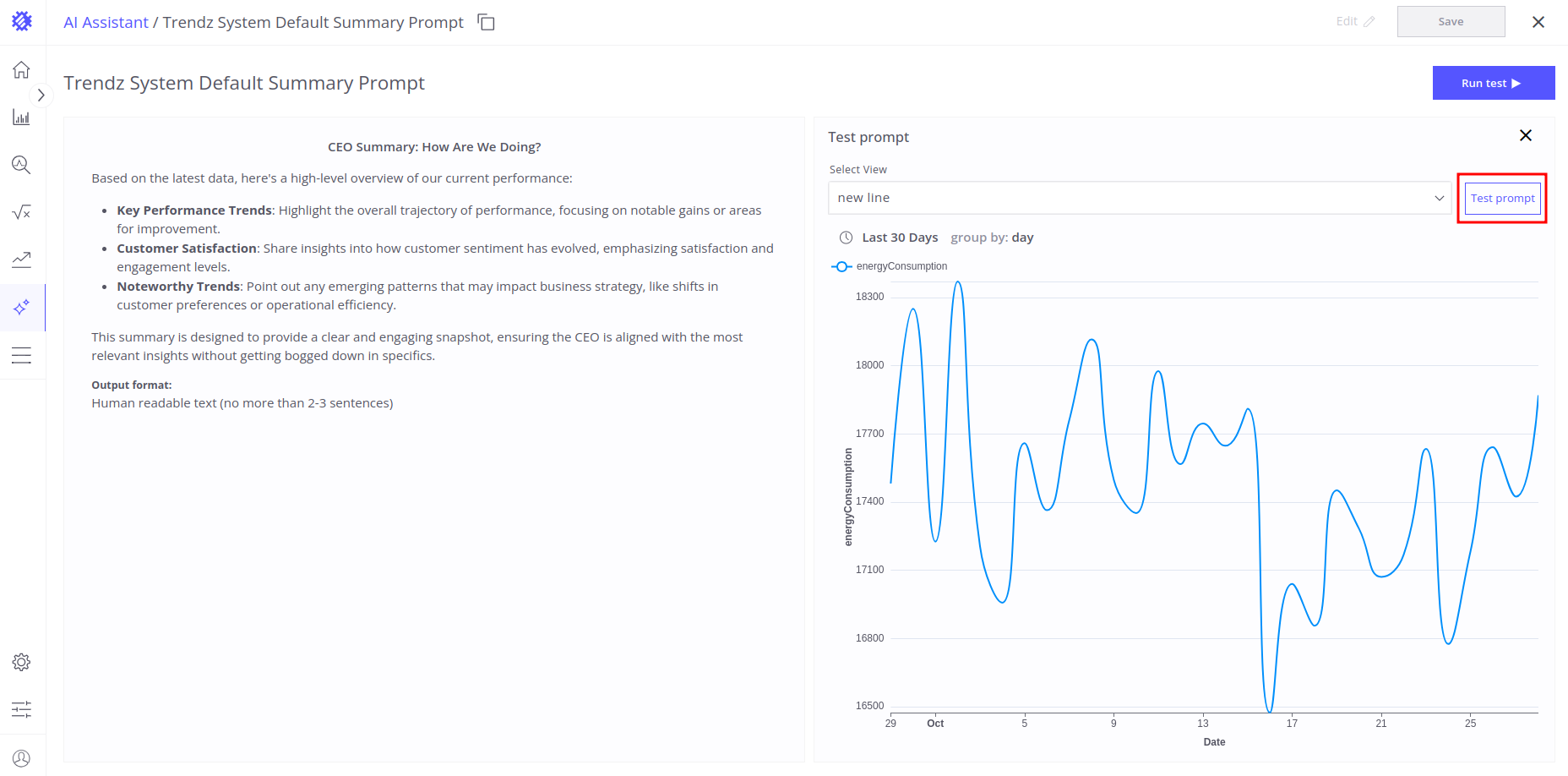
Task: Click the copy icon beside prompt title
Action: tap(486, 22)
